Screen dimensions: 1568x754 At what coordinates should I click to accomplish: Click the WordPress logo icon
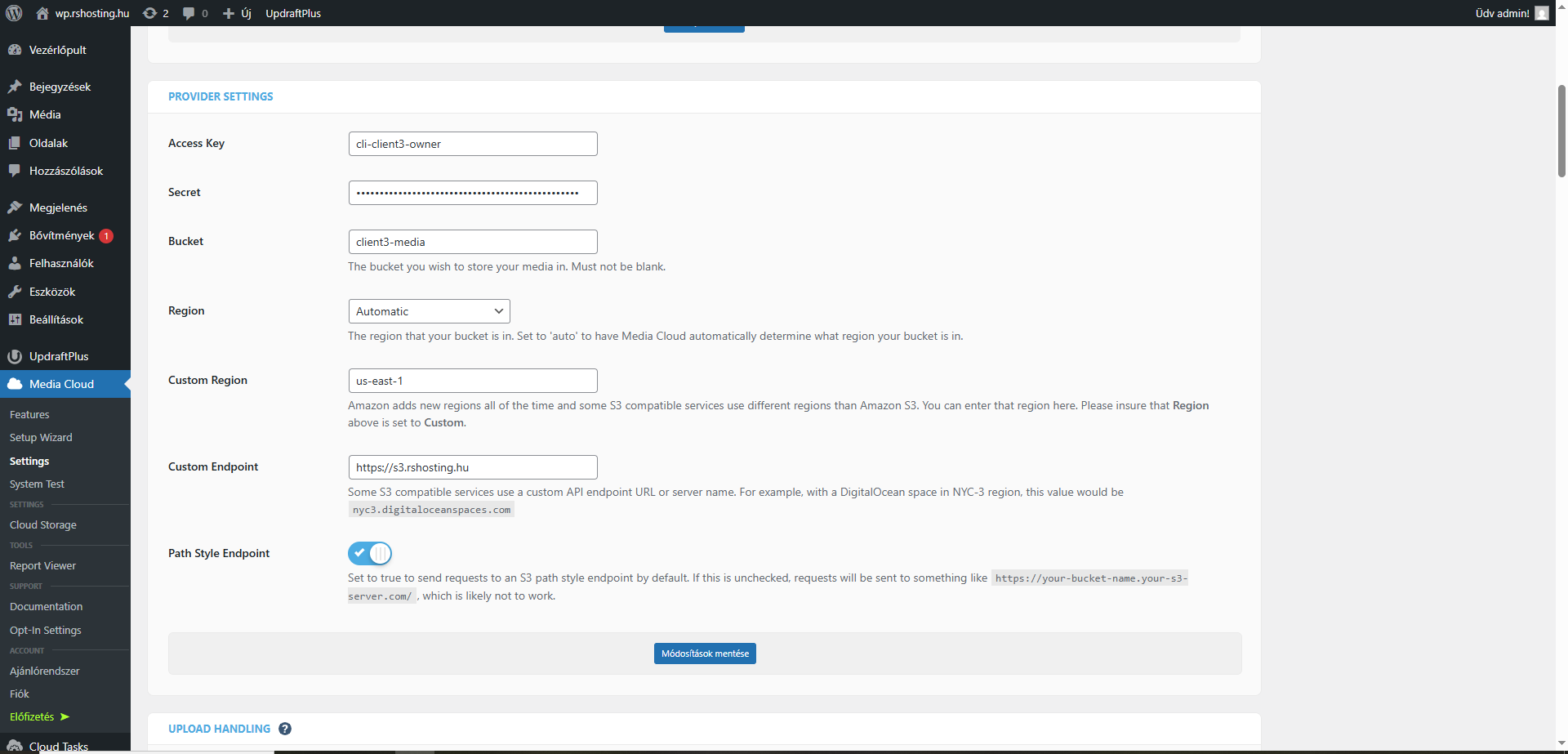pos(14,13)
